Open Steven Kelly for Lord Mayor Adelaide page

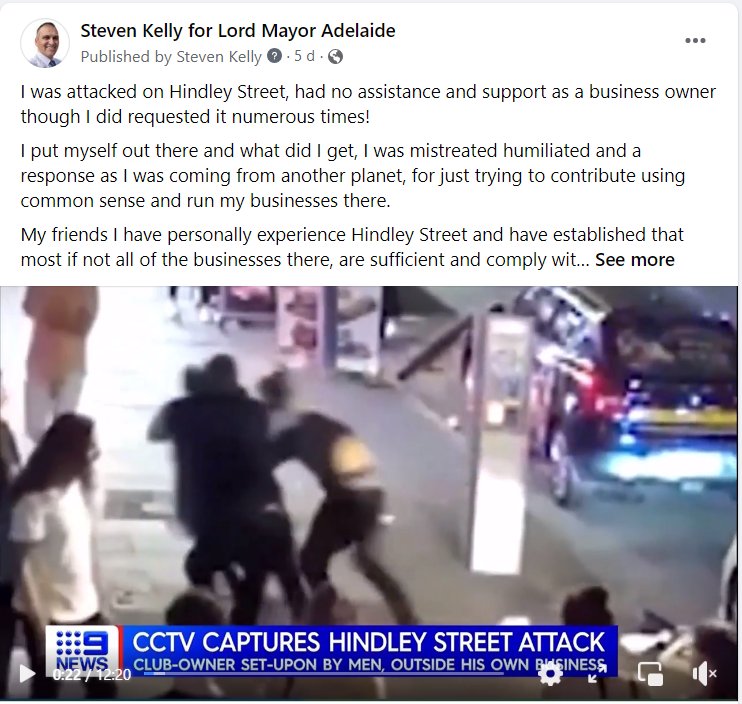click(x=238, y=31)
